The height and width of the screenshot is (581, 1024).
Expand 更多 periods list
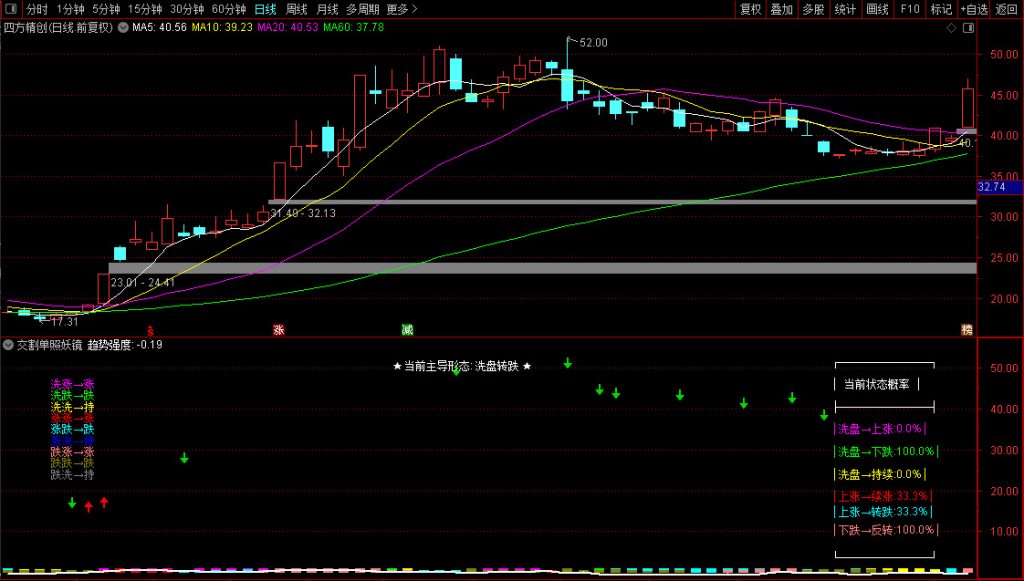tap(401, 9)
